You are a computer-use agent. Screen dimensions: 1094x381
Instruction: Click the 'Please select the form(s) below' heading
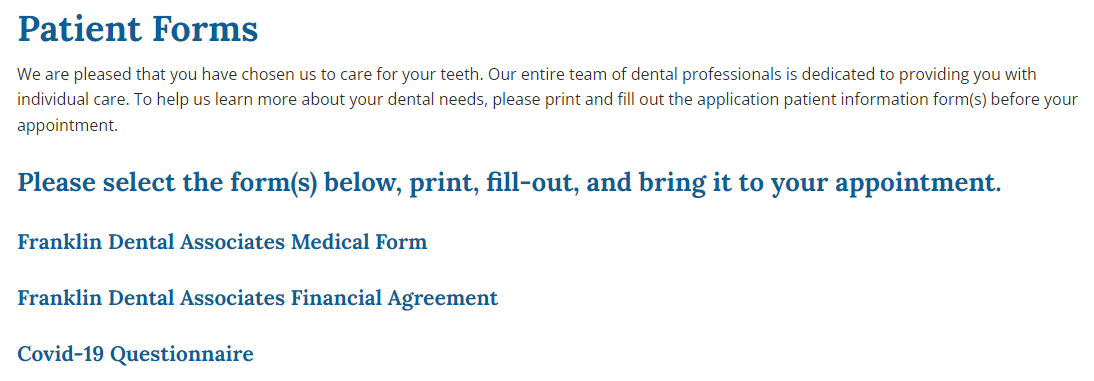(x=509, y=184)
